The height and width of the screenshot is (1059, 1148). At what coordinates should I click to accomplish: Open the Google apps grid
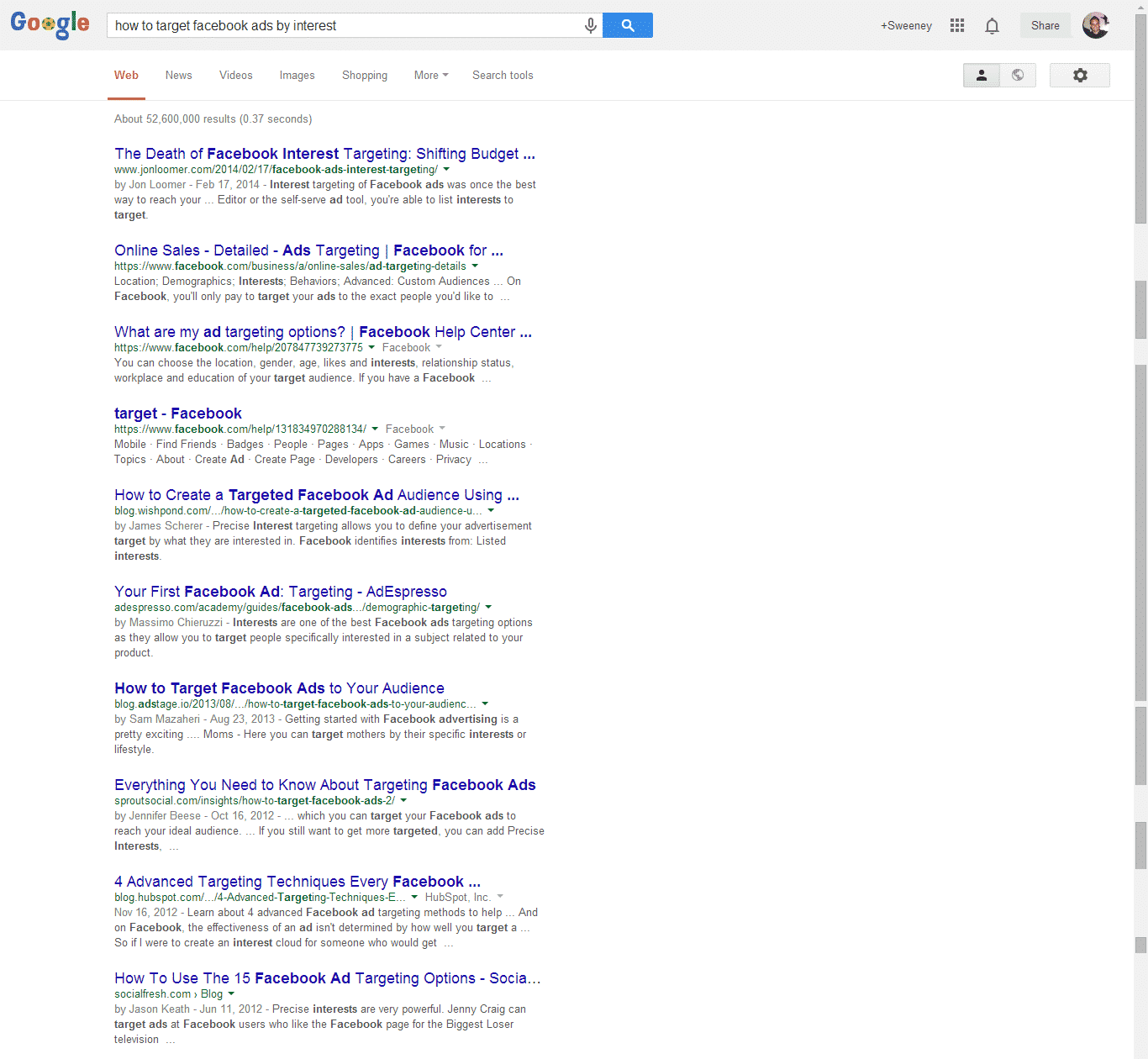tap(957, 25)
